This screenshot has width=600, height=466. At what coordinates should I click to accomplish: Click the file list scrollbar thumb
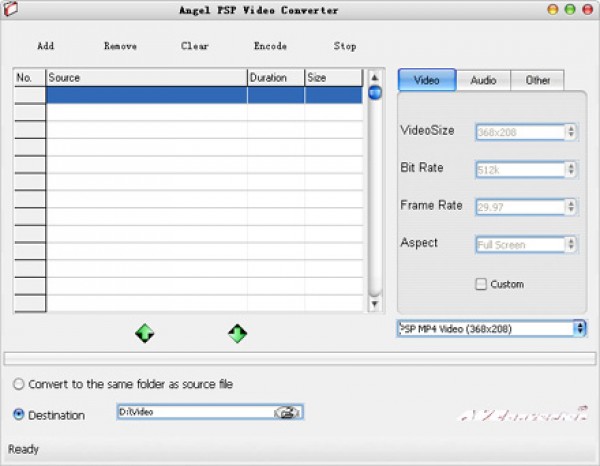click(375, 93)
